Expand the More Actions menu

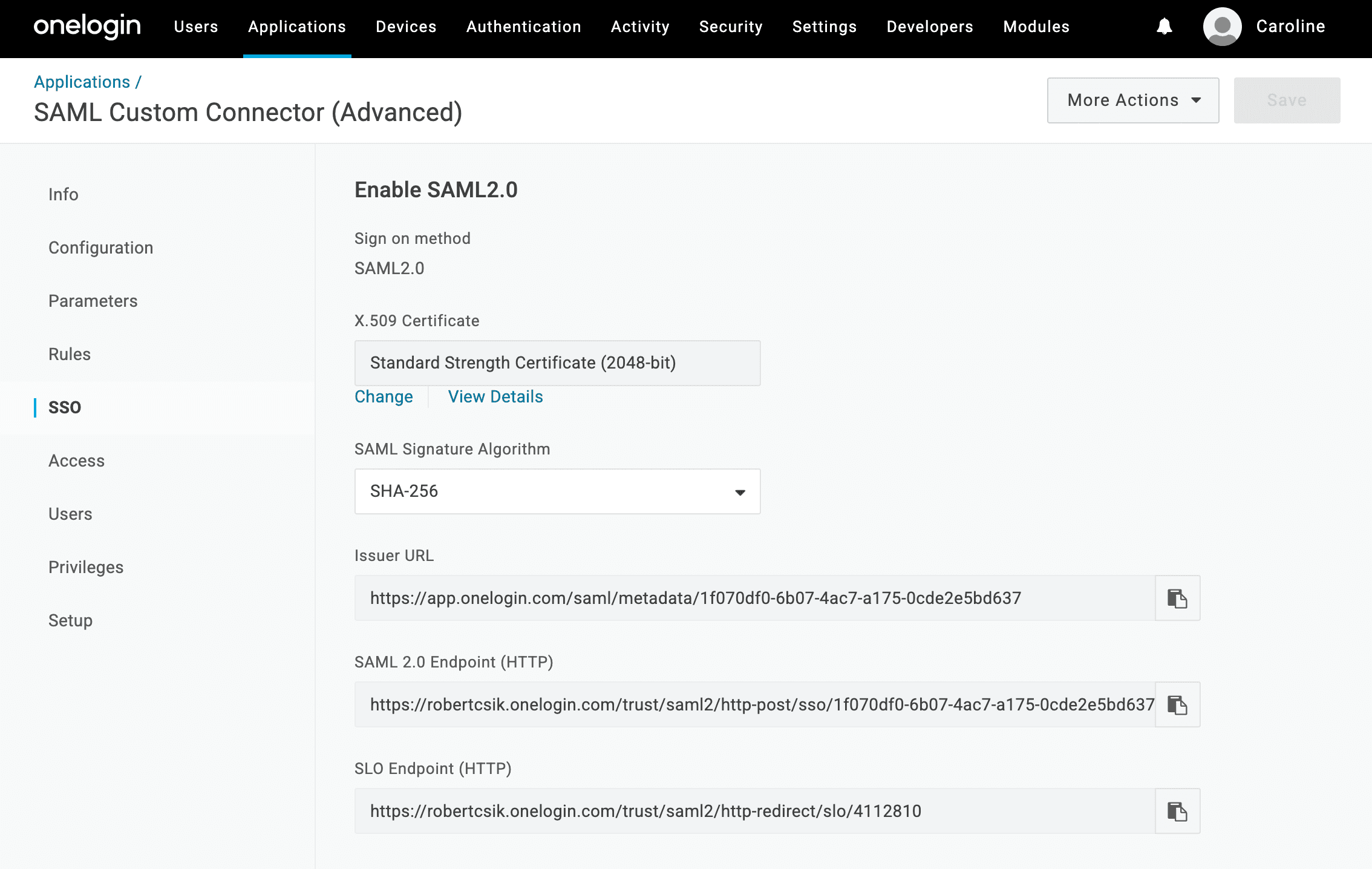click(1132, 100)
